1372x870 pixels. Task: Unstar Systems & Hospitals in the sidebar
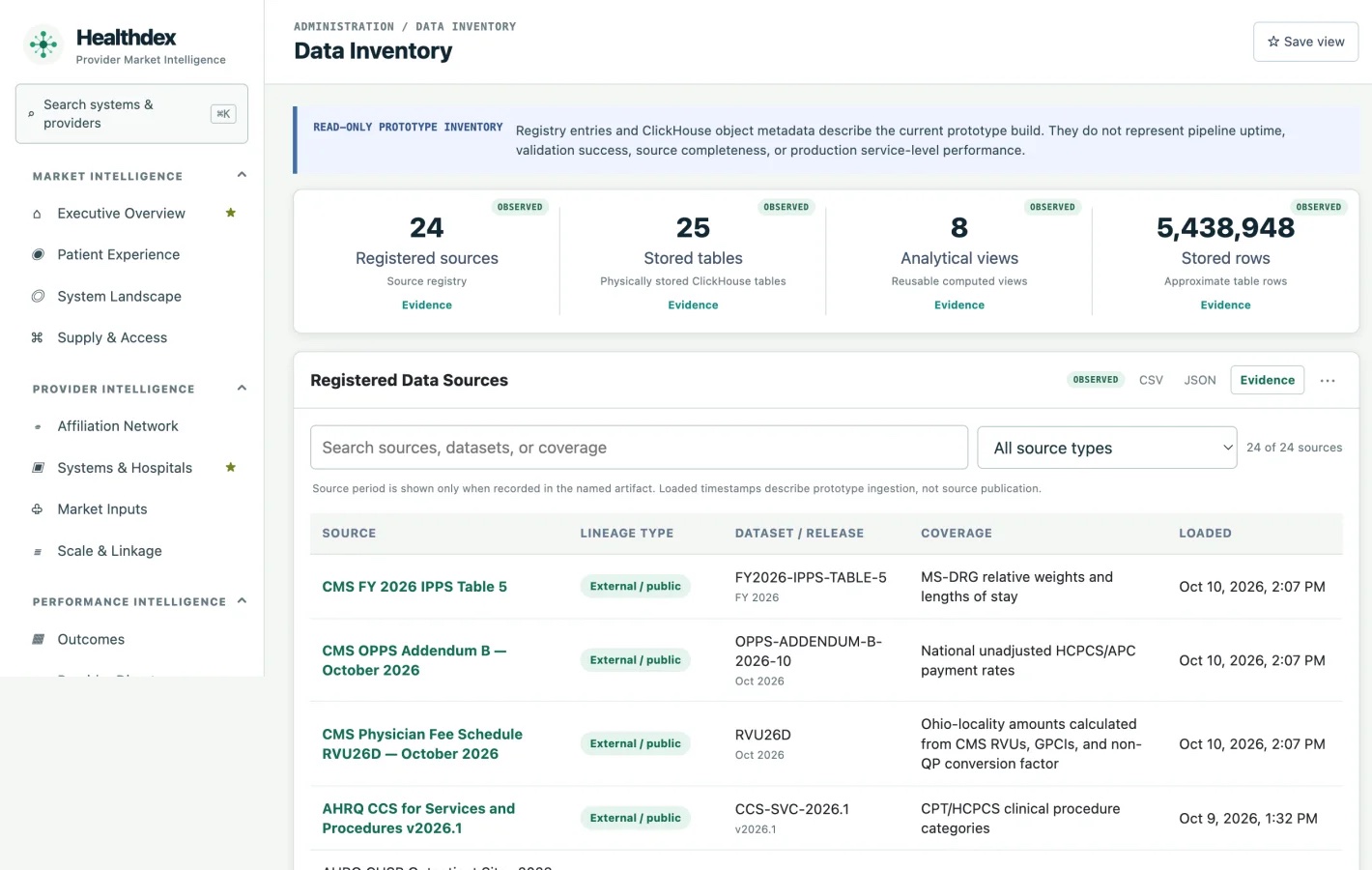coord(231,468)
